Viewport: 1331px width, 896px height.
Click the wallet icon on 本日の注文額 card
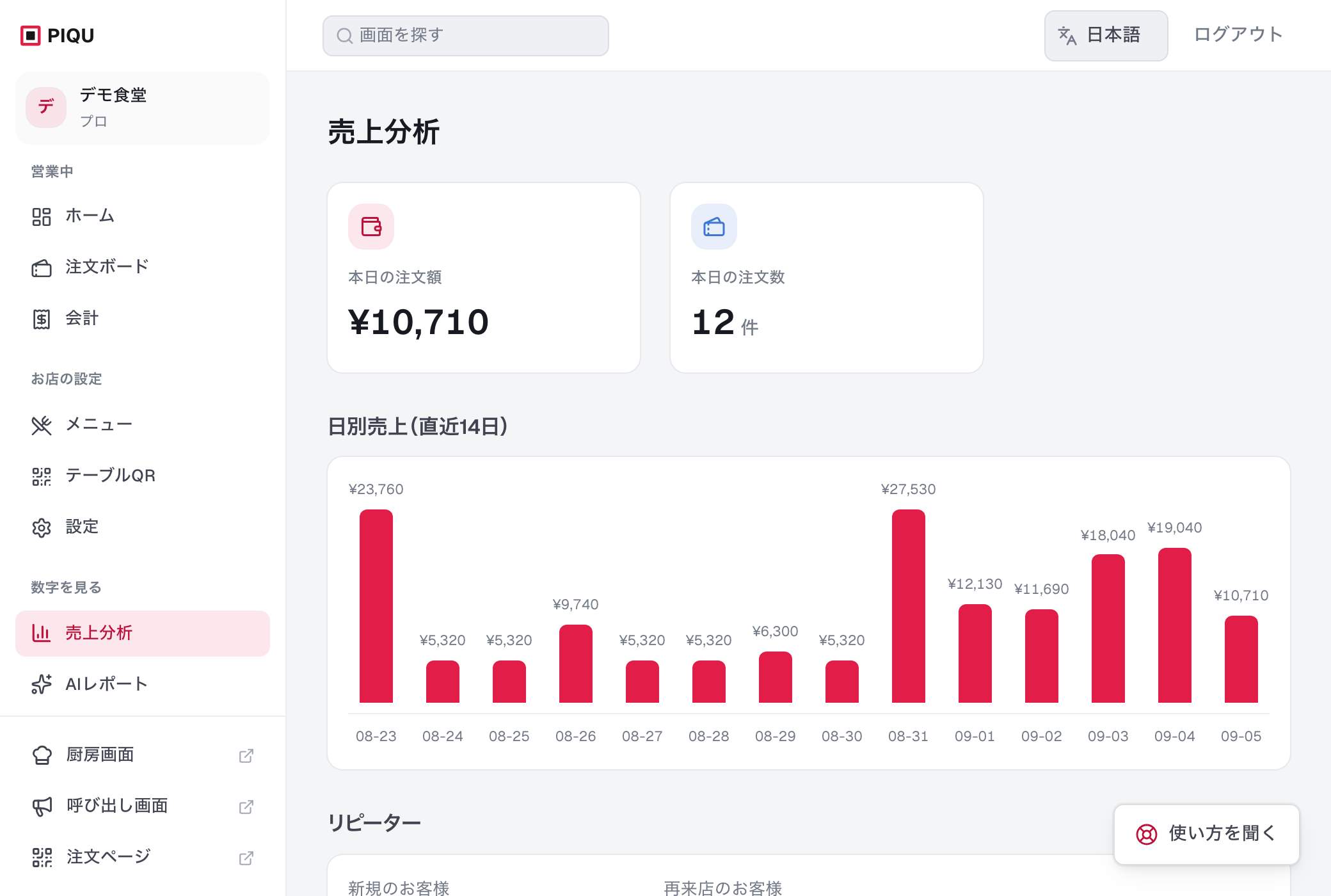[371, 227]
